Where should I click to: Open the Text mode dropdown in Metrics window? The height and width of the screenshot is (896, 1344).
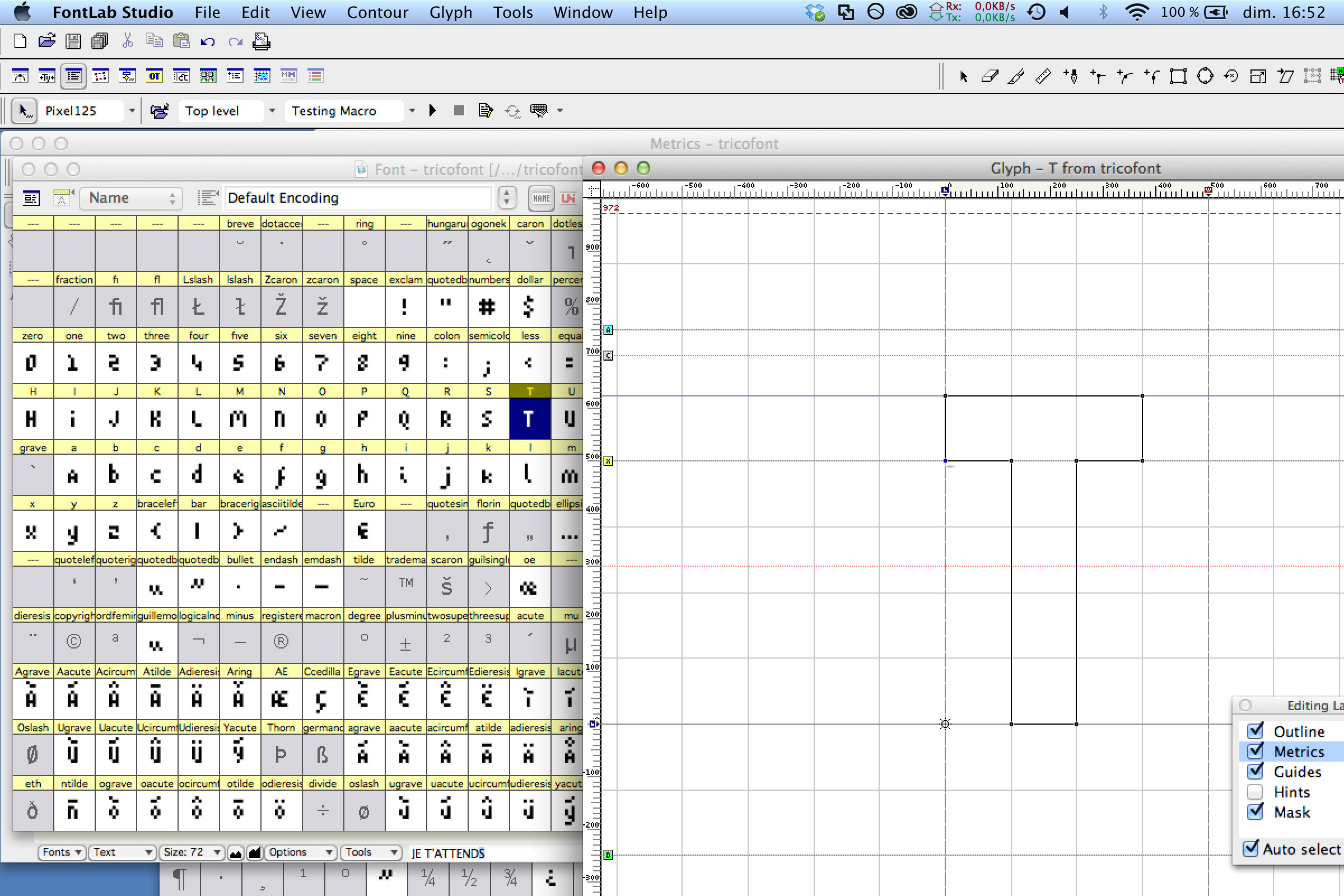click(122, 852)
